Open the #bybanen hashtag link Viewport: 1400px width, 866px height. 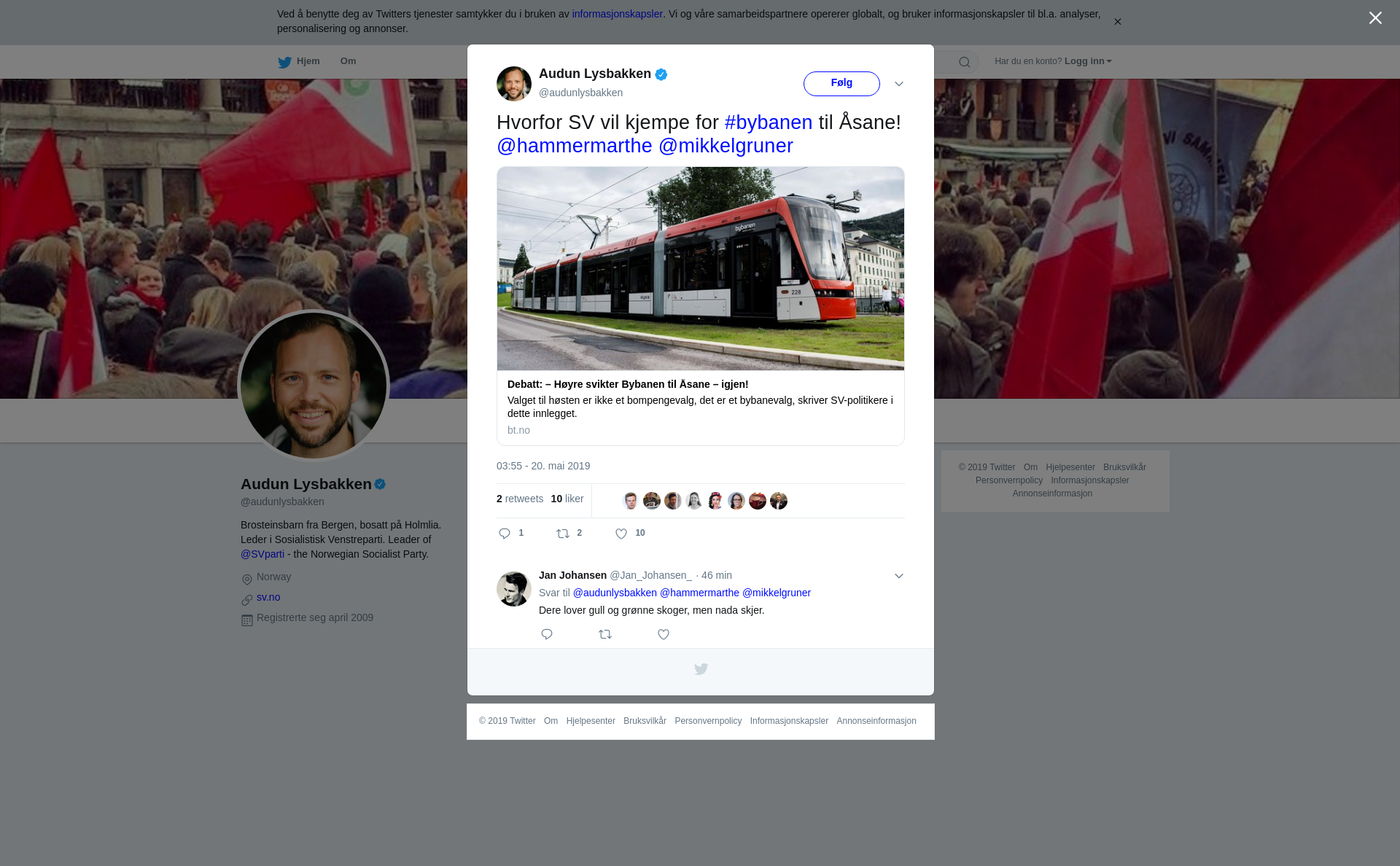(769, 122)
